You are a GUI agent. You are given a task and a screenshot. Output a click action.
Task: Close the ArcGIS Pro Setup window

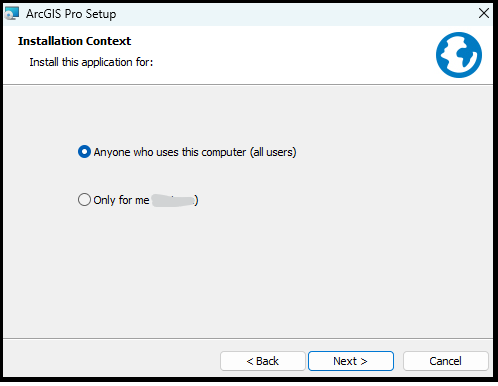tap(484, 13)
